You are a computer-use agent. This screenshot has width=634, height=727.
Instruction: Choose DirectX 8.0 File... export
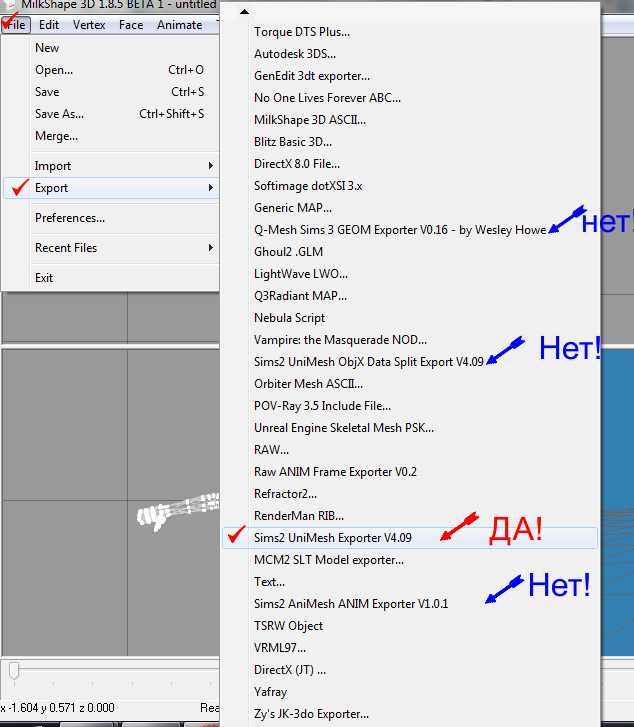[x=410, y=164]
